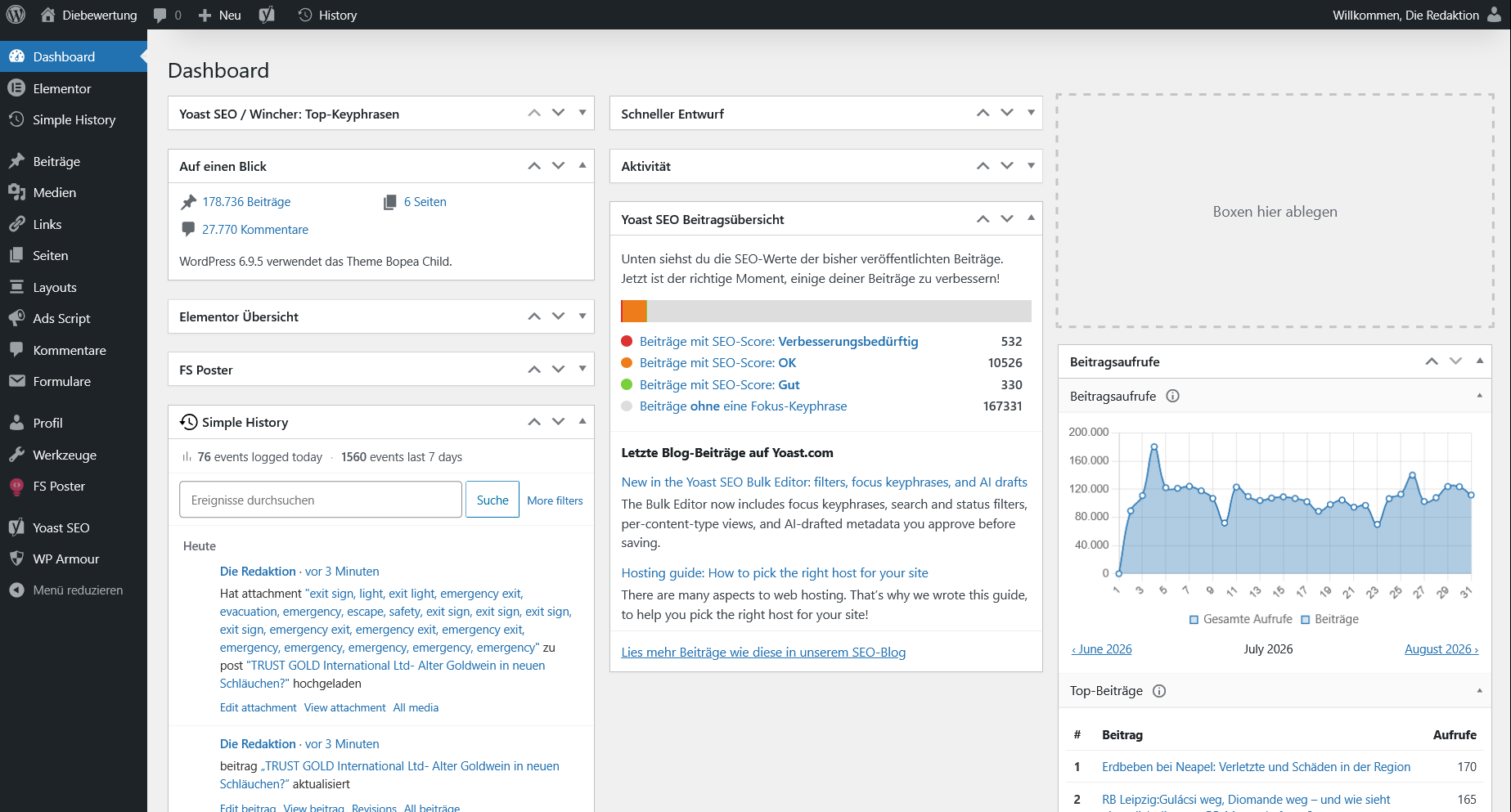Move Beitragsaufrufe widget down
Image resolution: width=1511 pixels, height=812 pixels.
point(1455,361)
